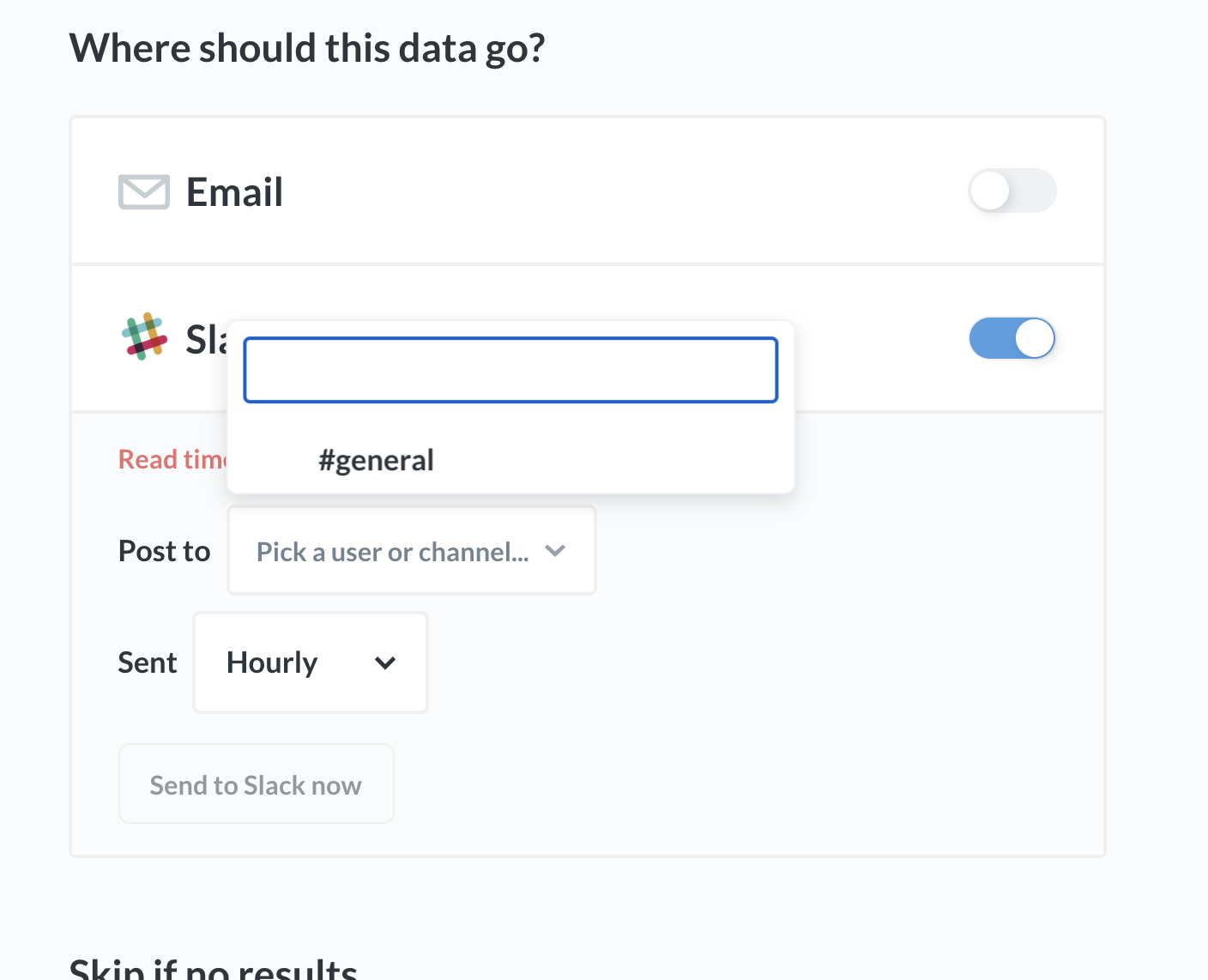
Task: Click the chevron on the channel picker
Action: (555, 551)
